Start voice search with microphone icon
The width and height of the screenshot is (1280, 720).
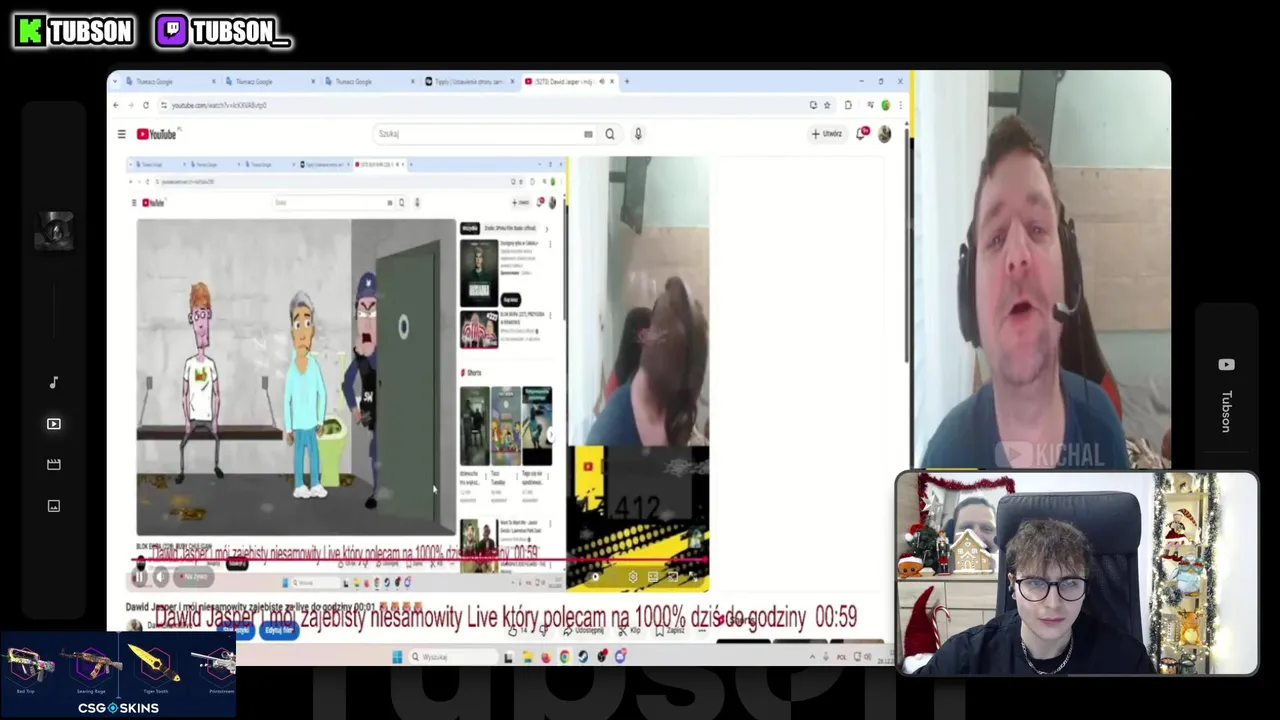point(638,134)
